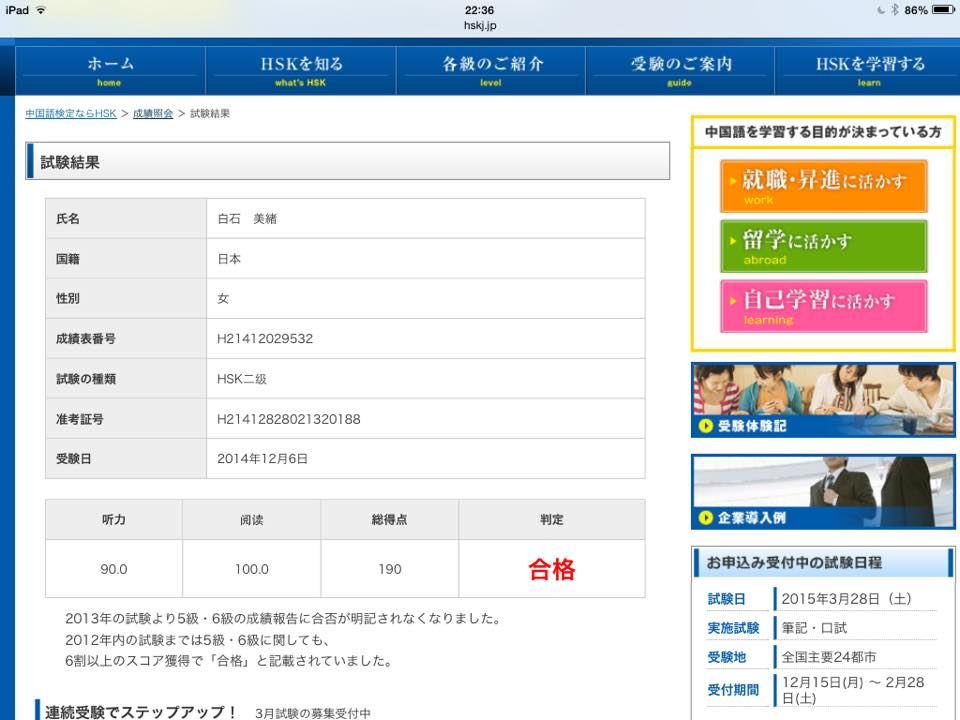The height and width of the screenshot is (720, 960).
Task: Select the 全国主要24都市 location text
Action: pyautogui.click(x=829, y=657)
